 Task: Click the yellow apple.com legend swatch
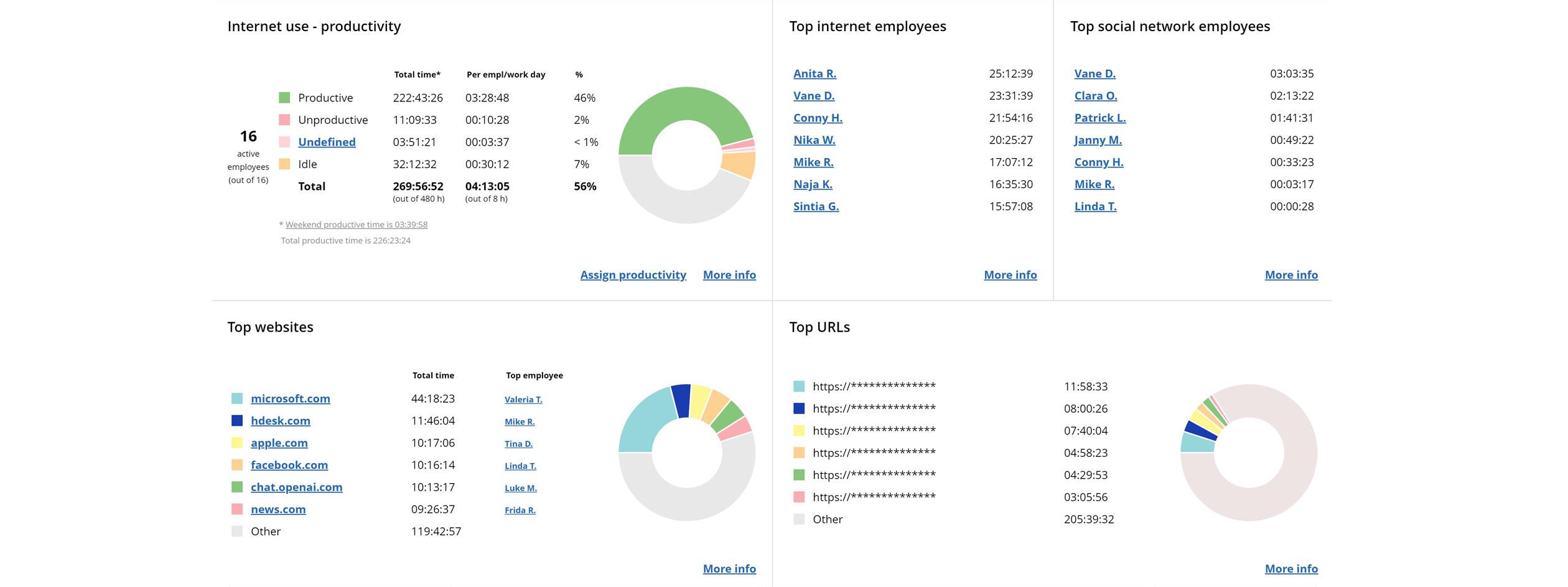tap(237, 443)
